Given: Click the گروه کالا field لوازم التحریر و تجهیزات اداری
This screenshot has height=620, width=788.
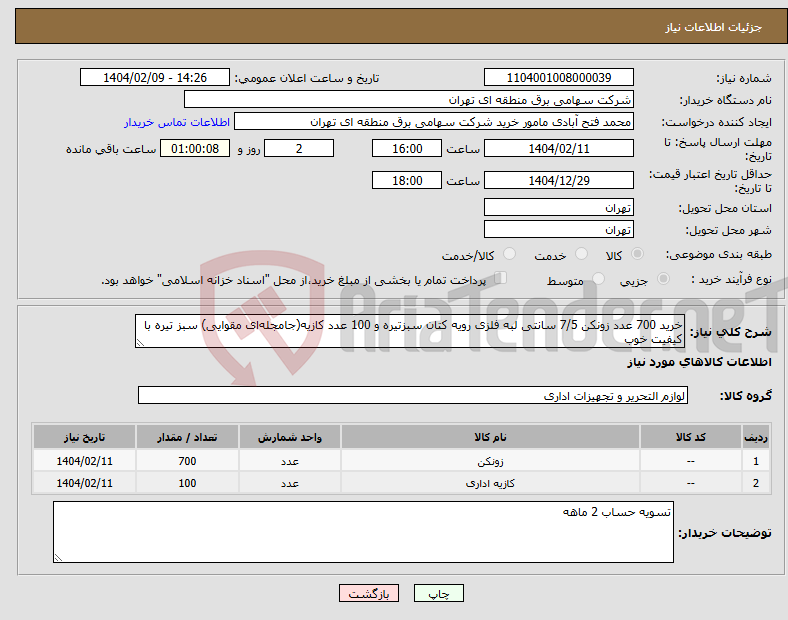Looking at the screenshot, I should coord(413,395).
